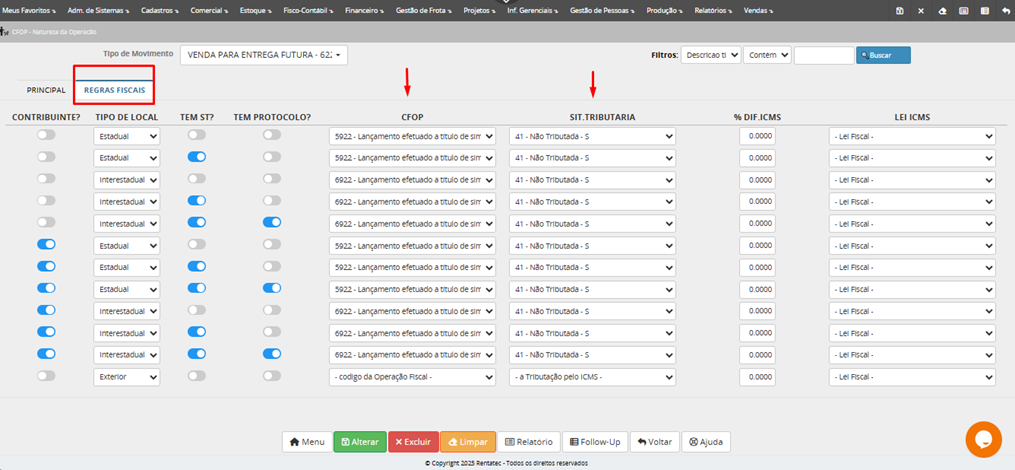Click the follow-up list icon in top toolbar
The height and width of the screenshot is (470, 1015).
983,10
